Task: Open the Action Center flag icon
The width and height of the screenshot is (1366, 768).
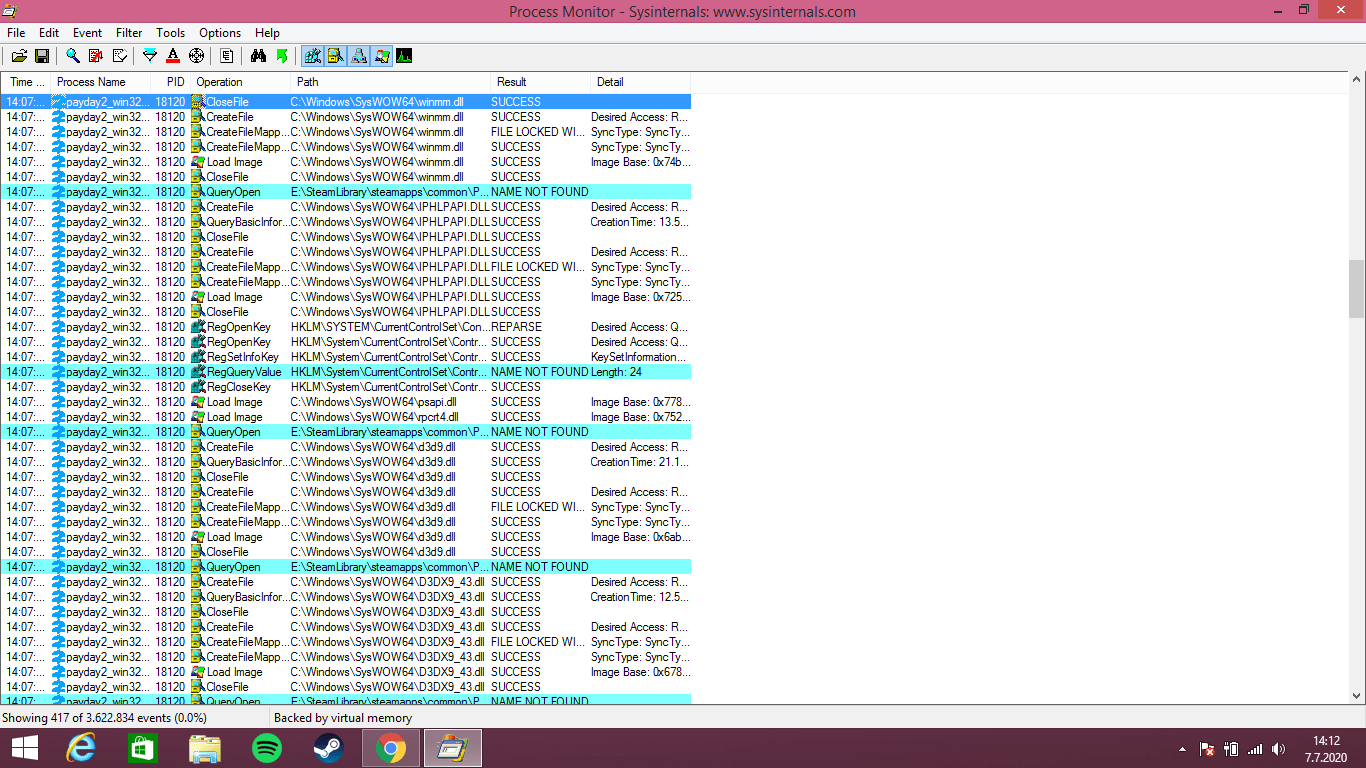Action: tap(1207, 749)
